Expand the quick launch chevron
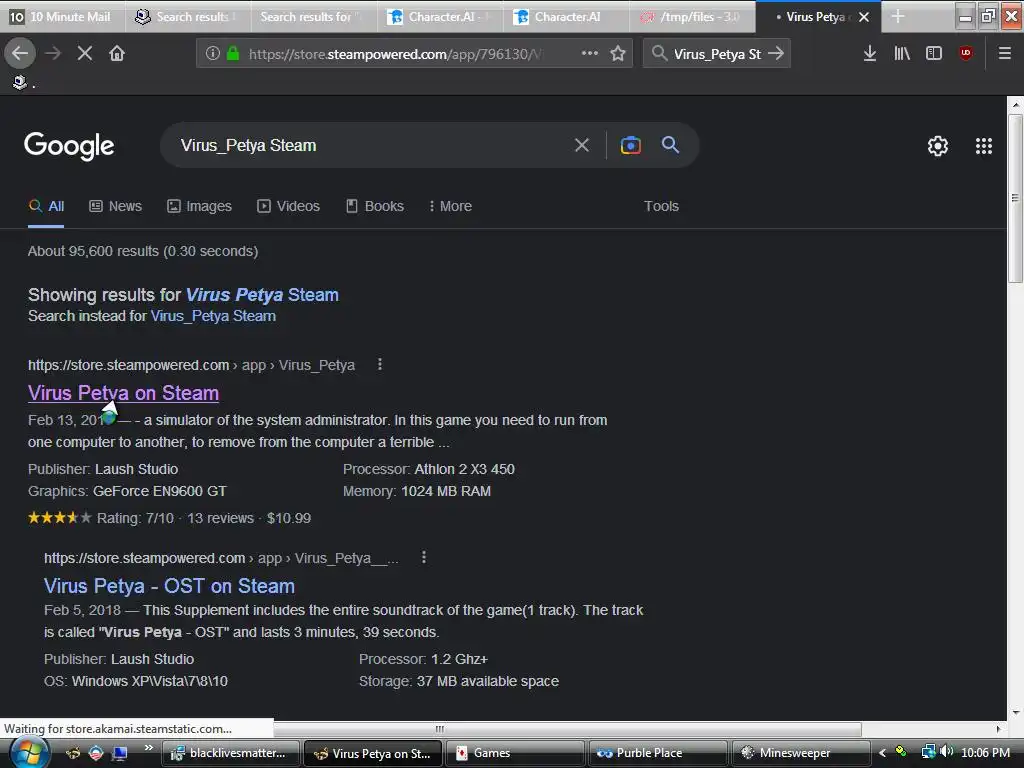Screen dimensions: 1024x768 [149, 748]
